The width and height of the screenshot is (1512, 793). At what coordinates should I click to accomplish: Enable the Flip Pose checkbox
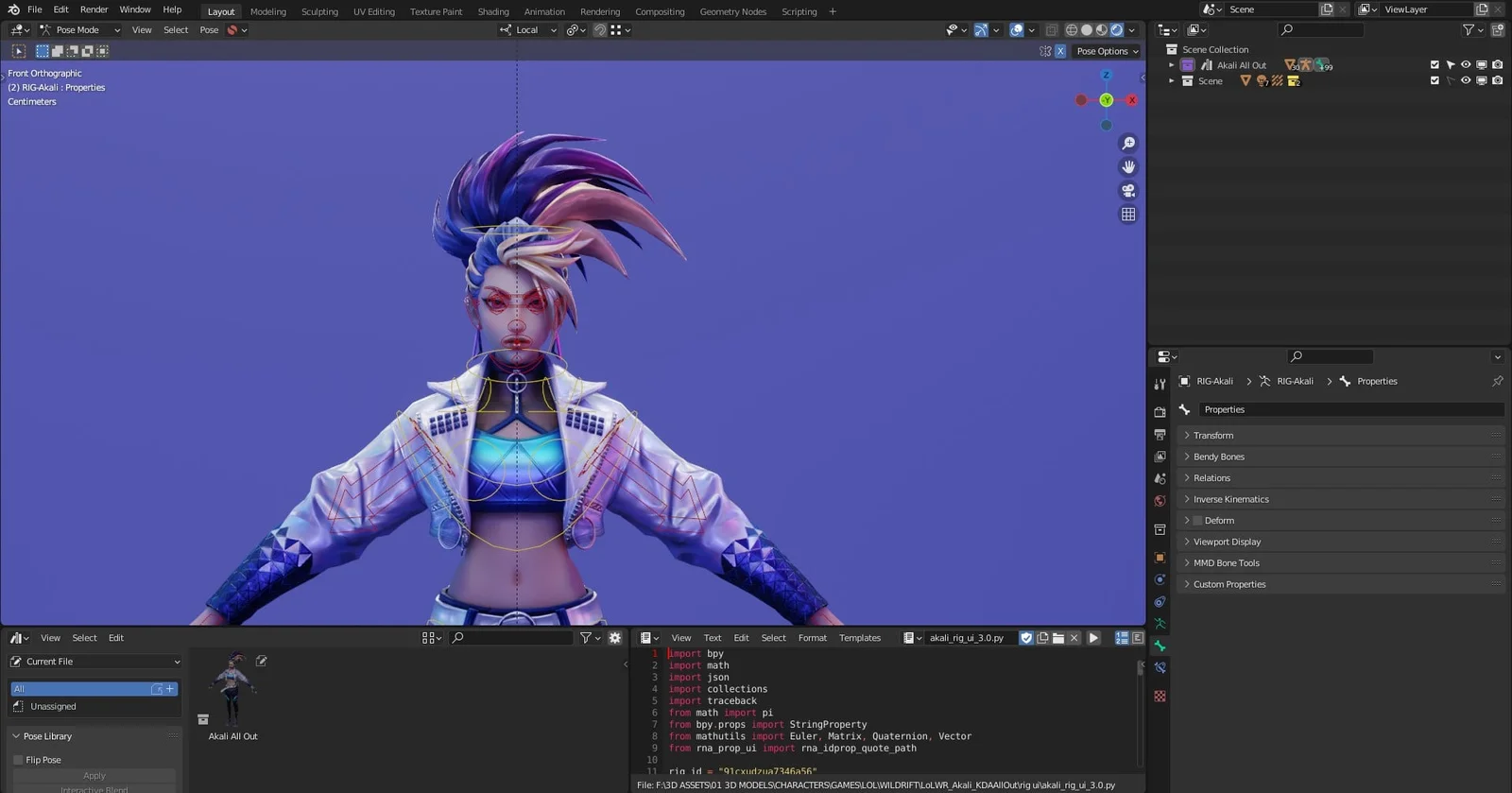pos(18,760)
